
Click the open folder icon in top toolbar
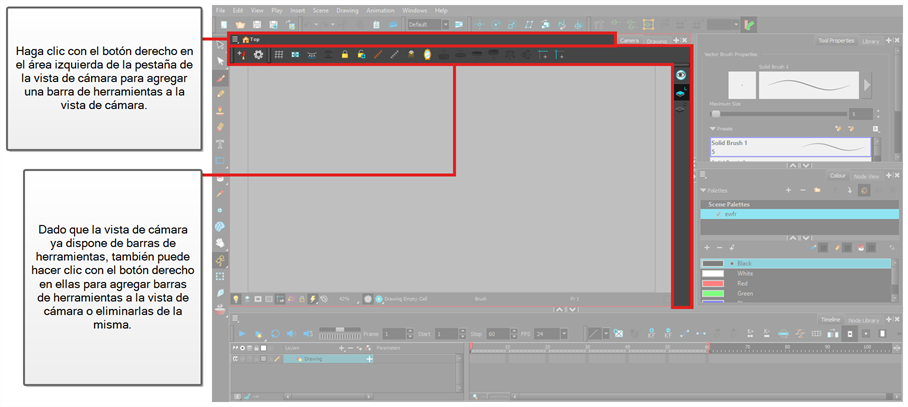coord(241,24)
